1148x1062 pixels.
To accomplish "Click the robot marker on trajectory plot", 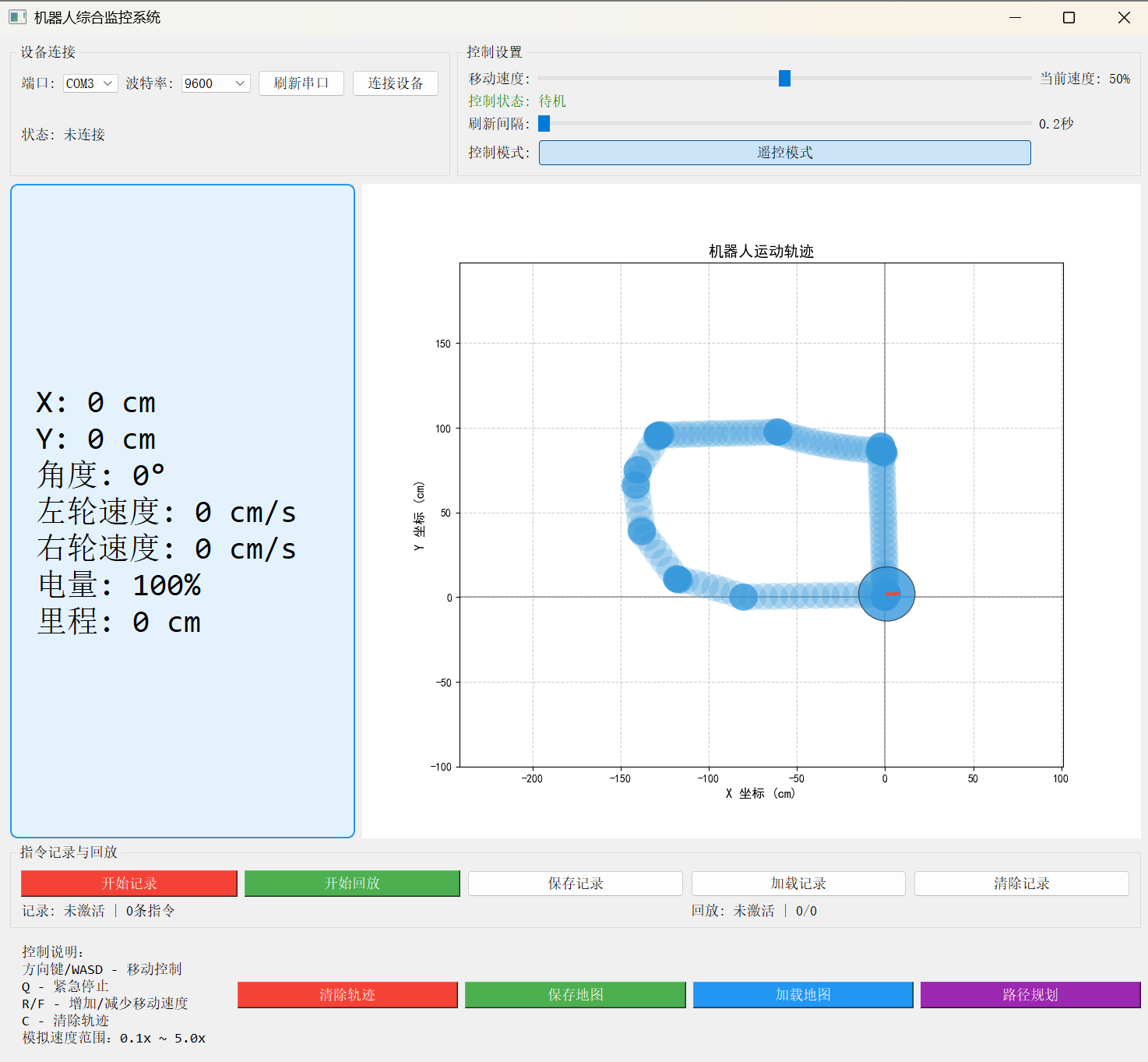I will click(886, 594).
